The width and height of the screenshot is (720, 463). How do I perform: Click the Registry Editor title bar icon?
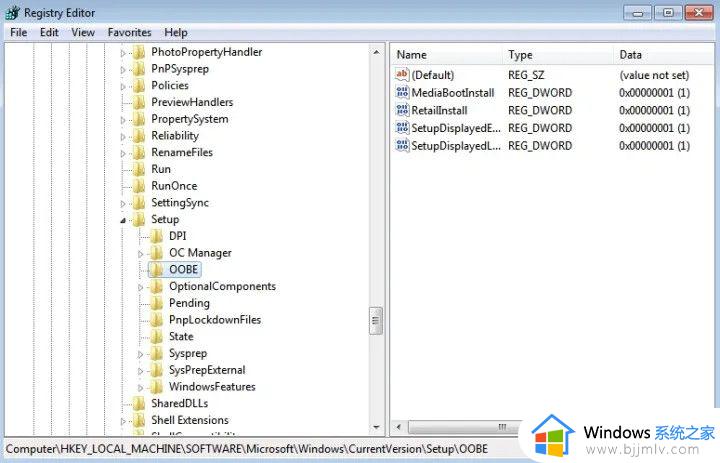12,13
